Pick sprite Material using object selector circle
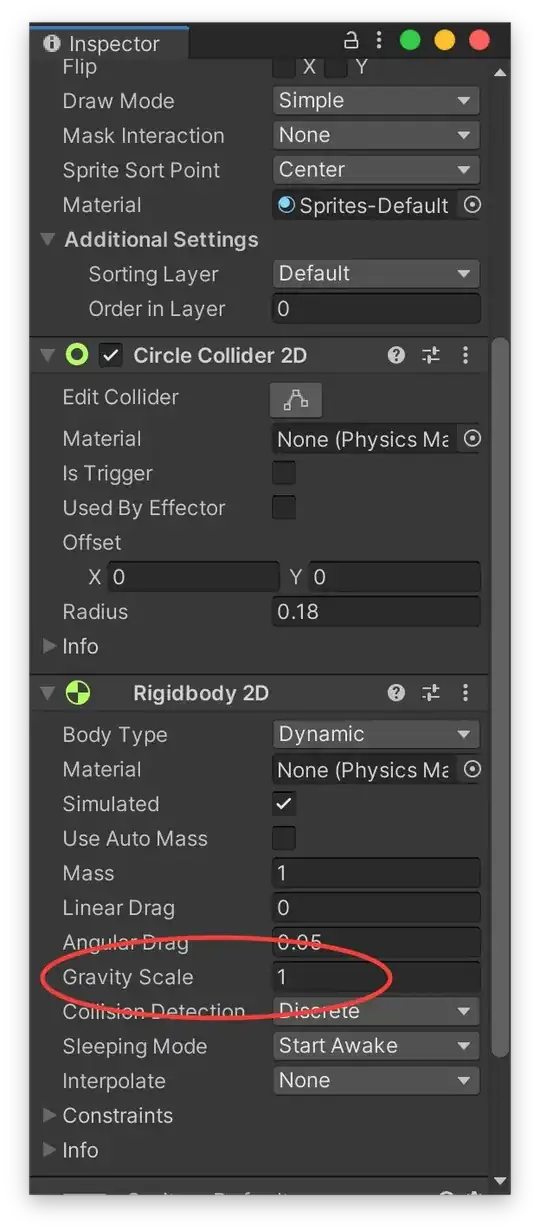This screenshot has width=540, height=1231. click(472, 205)
